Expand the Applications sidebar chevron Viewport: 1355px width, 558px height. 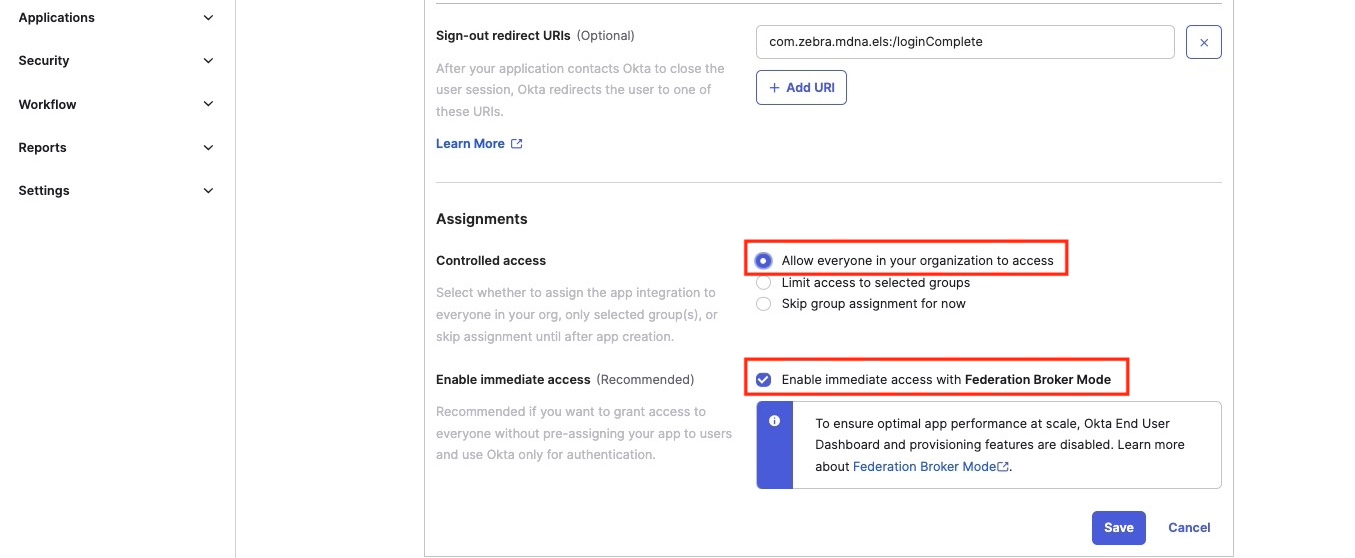point(208,18)
